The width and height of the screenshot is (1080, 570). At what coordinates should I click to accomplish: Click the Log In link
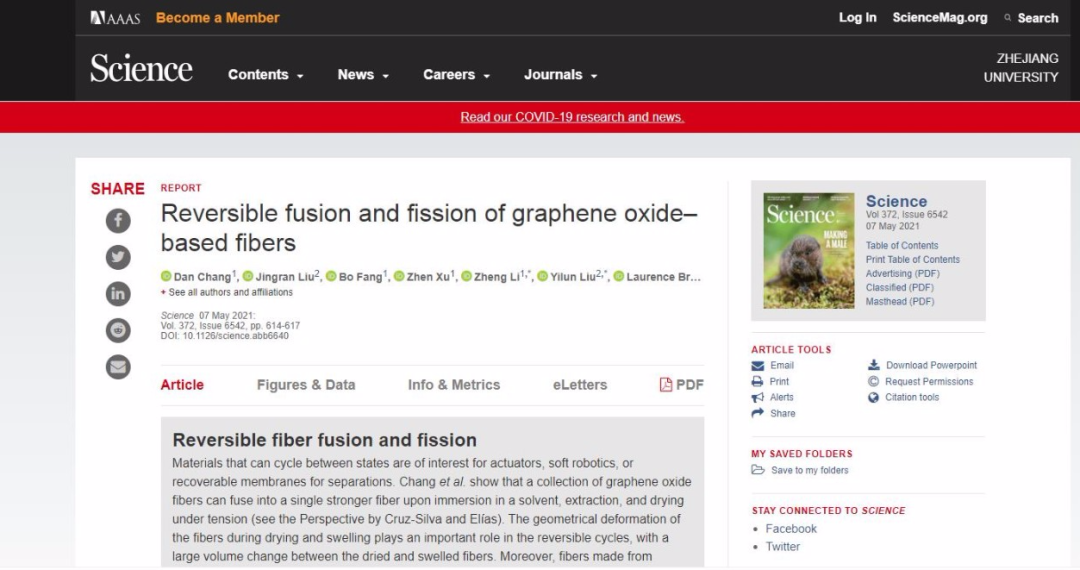[x=858, y=18]
